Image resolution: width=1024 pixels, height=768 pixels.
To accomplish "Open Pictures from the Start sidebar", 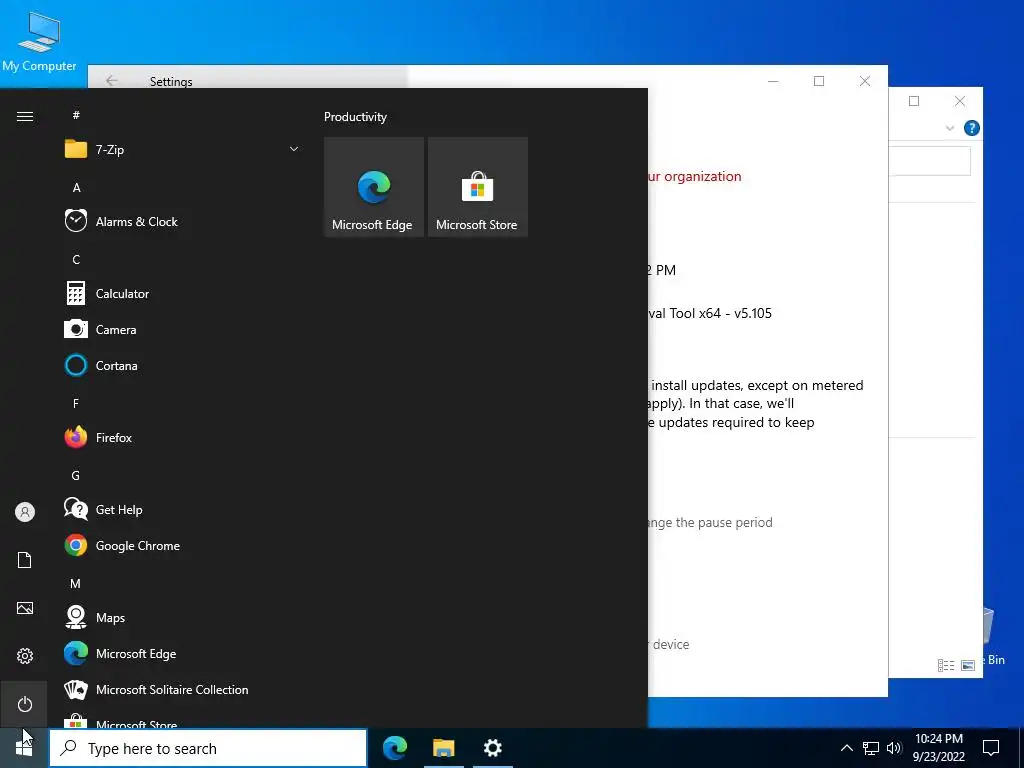I will coord(25,608).
